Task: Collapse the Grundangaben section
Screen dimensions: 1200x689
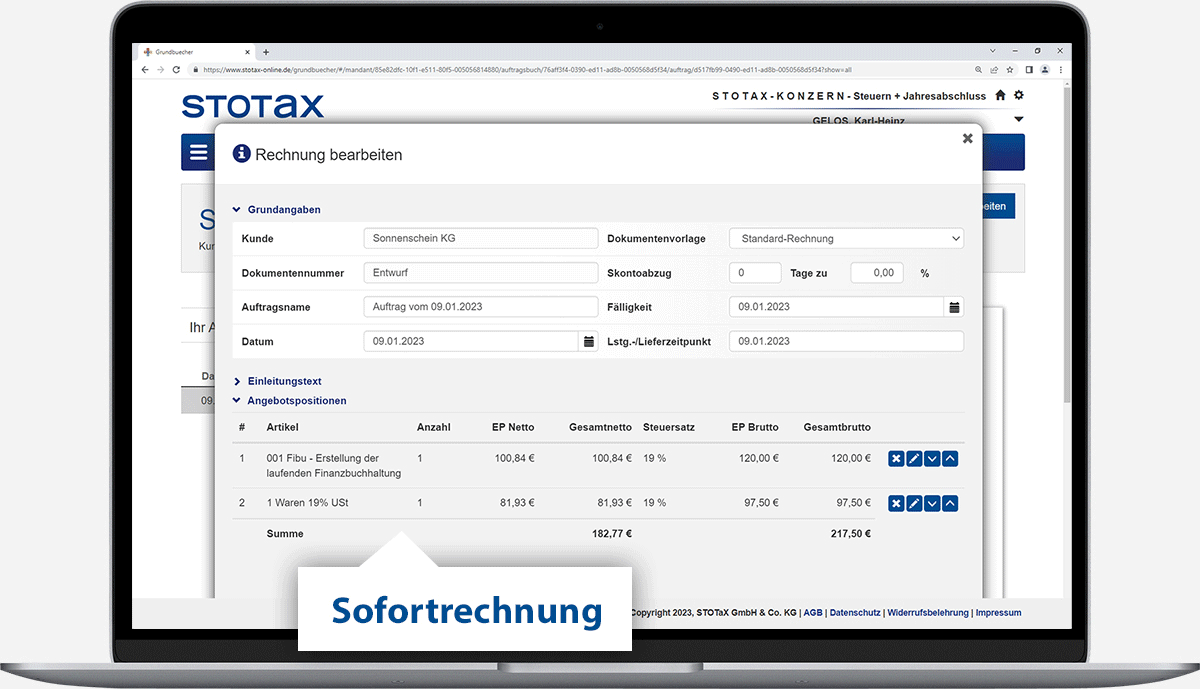Action: 283,210
